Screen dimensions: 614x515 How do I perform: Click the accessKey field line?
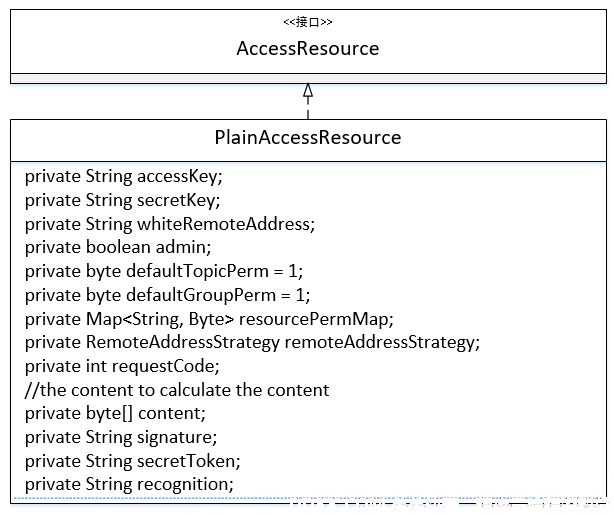[x=124, y=177]
